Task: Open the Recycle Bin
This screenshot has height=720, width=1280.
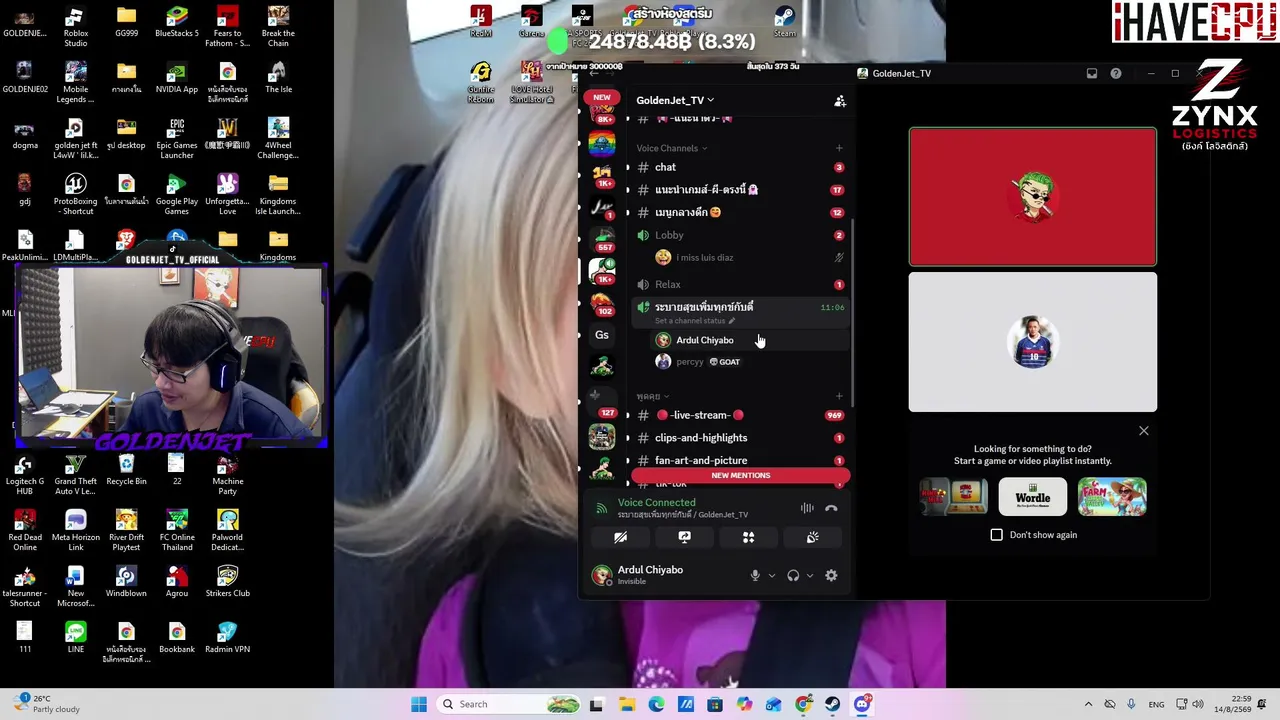Action: click(126, 470)
